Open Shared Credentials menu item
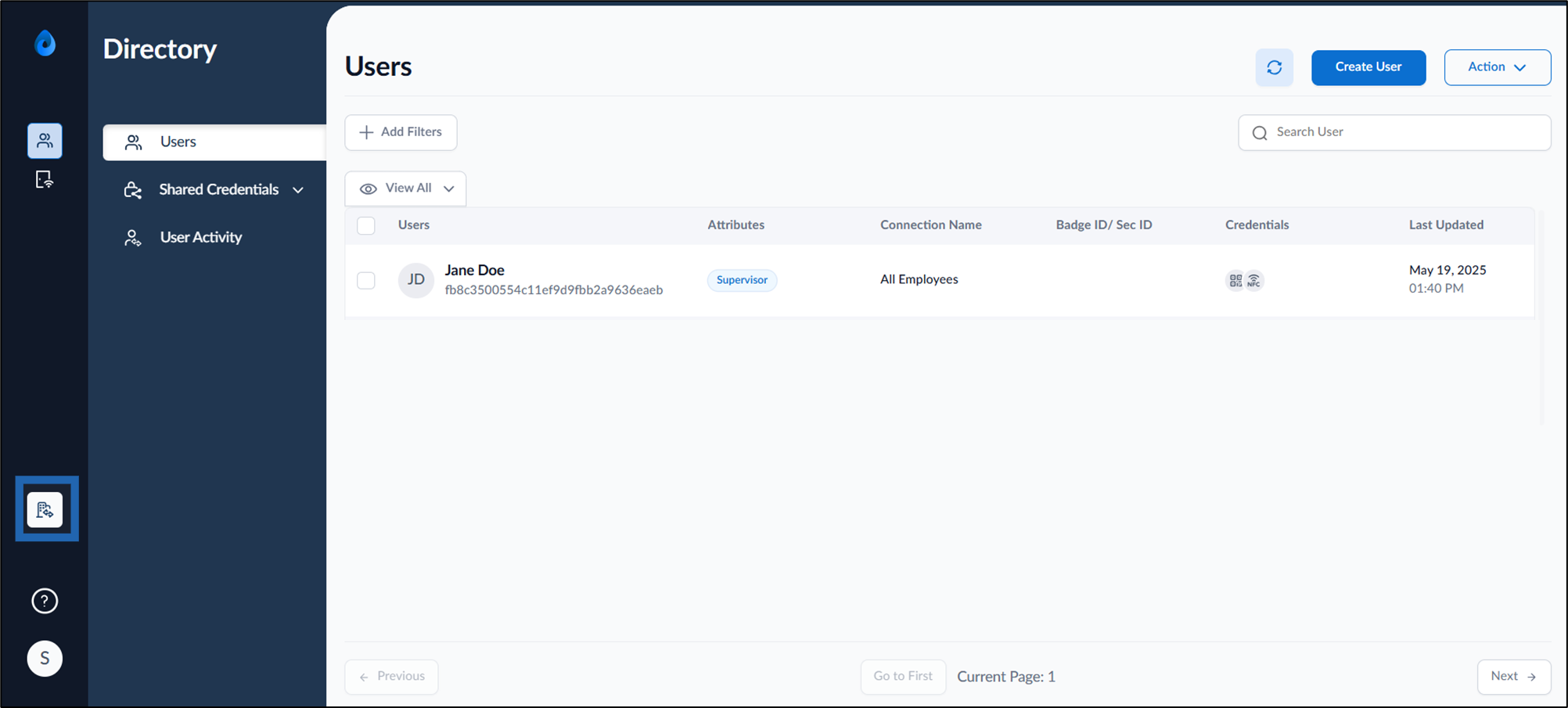 pos(214,190)
